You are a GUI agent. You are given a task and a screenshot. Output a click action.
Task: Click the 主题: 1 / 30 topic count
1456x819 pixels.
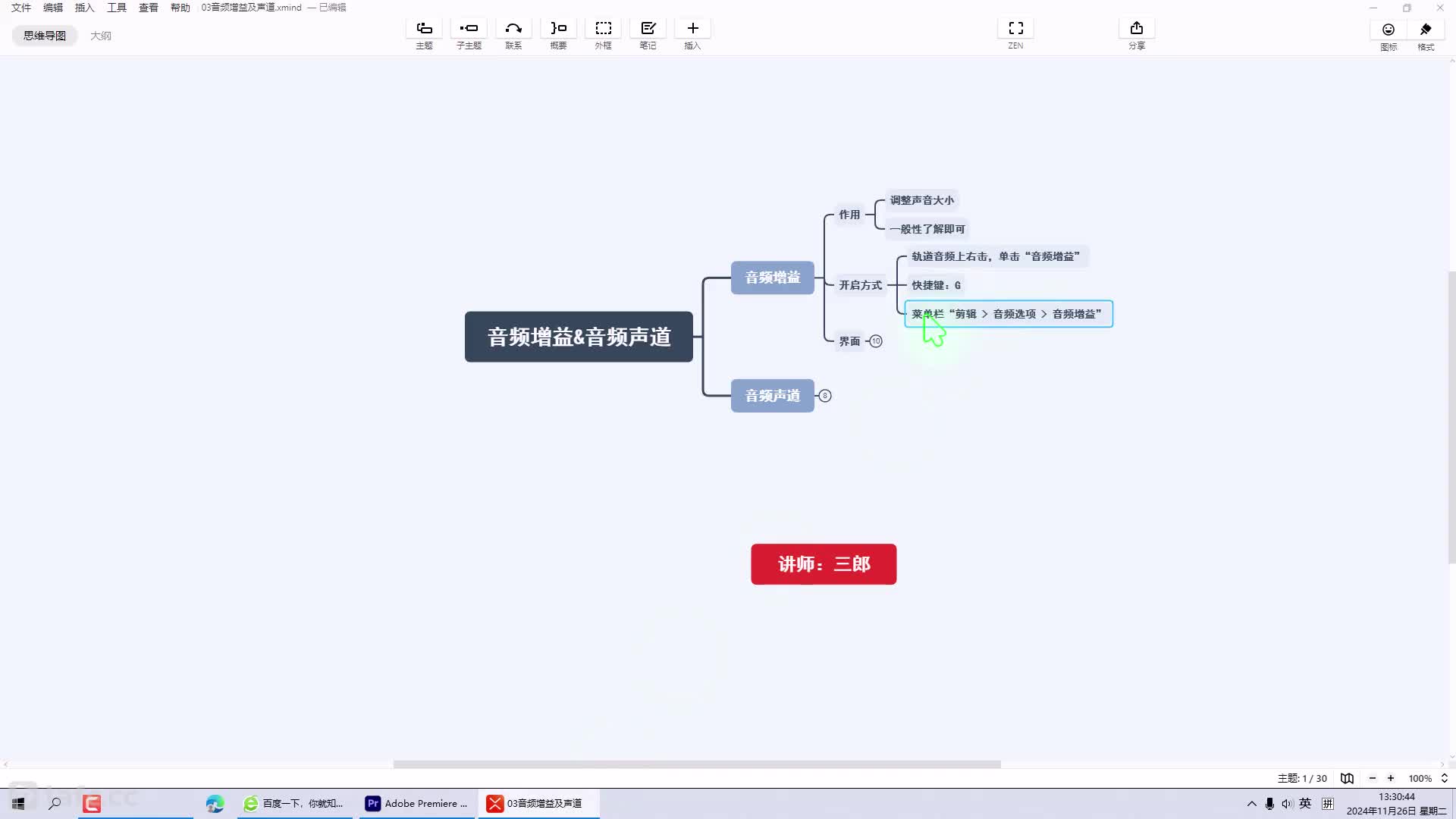point(1302,778)
